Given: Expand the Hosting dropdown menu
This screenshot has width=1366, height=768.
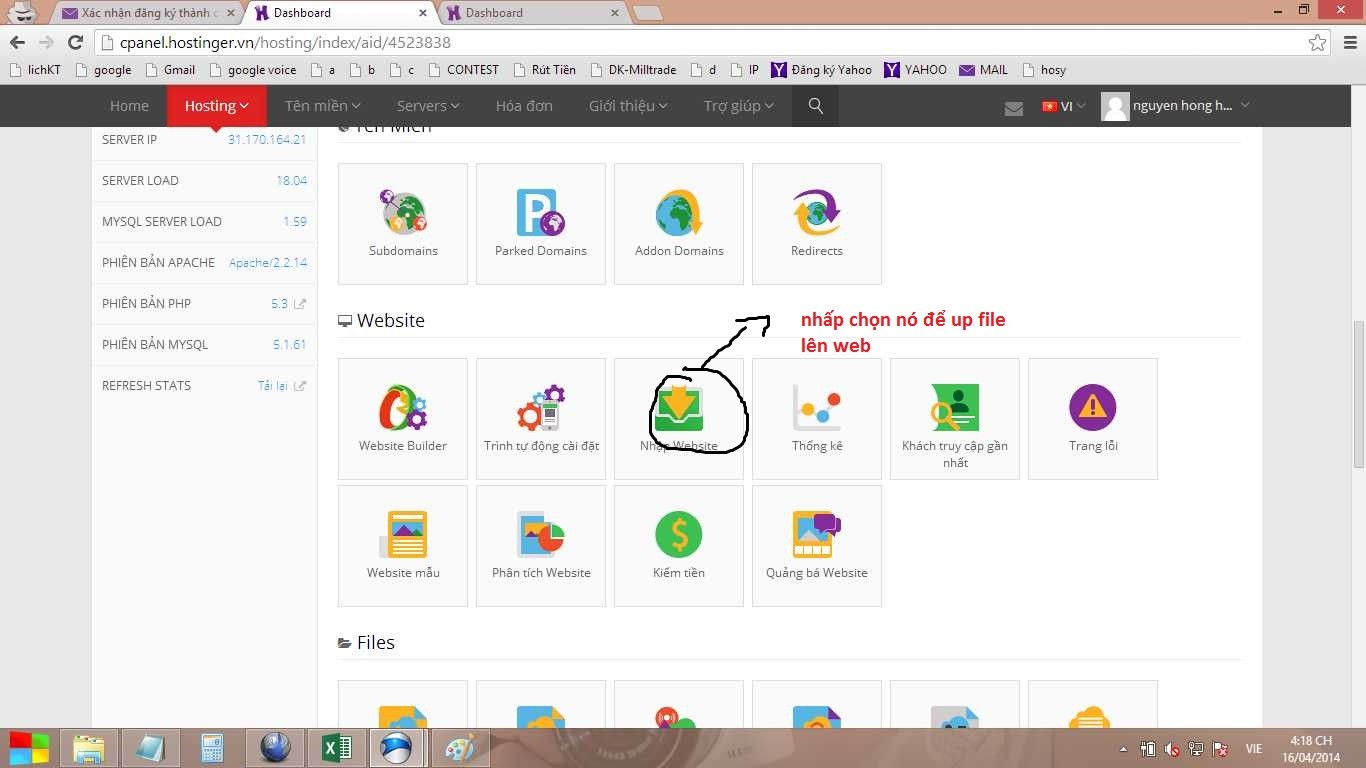Looking at the screenshot, I should point(216,106).
